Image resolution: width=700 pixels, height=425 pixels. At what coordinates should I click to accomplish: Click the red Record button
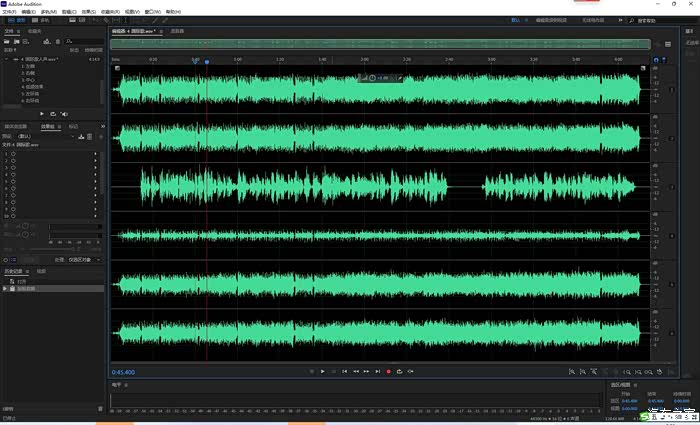tap(388, 371)
